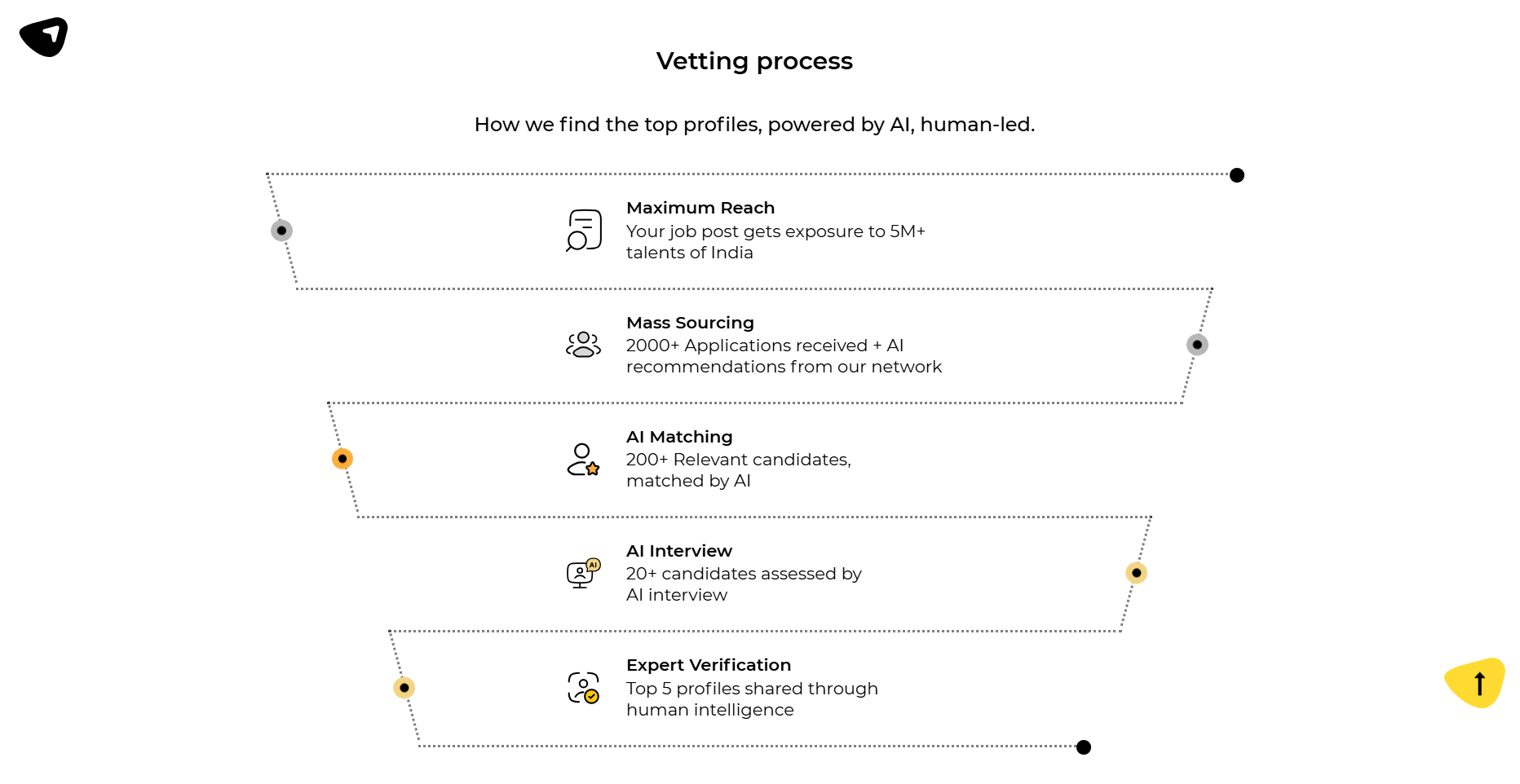Open the AI Interview monitor icon

[579, 573]
